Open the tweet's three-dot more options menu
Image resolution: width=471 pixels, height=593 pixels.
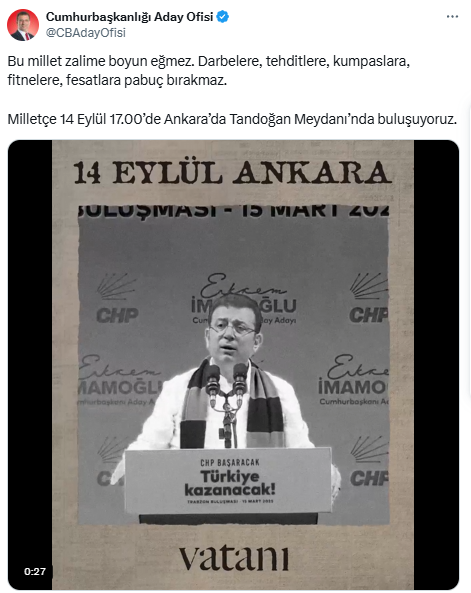[x=452, y=17]
